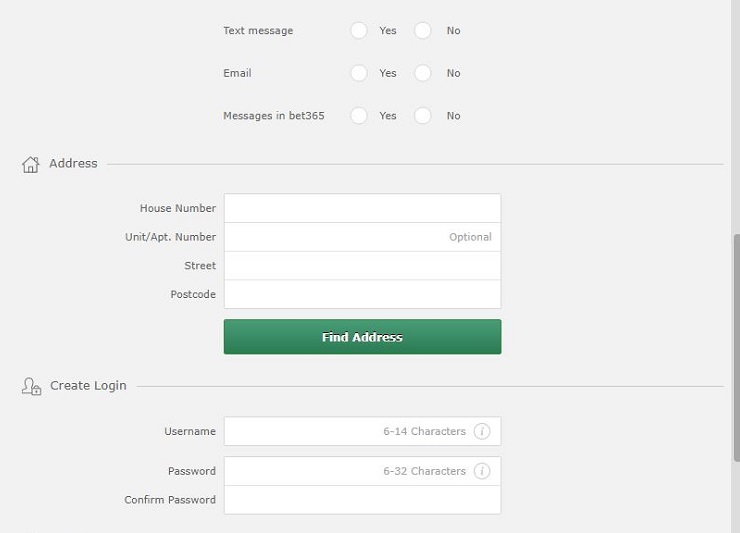Click into the Street field
This screenshot has width=740, height=533.
click(x=362, y=266)
